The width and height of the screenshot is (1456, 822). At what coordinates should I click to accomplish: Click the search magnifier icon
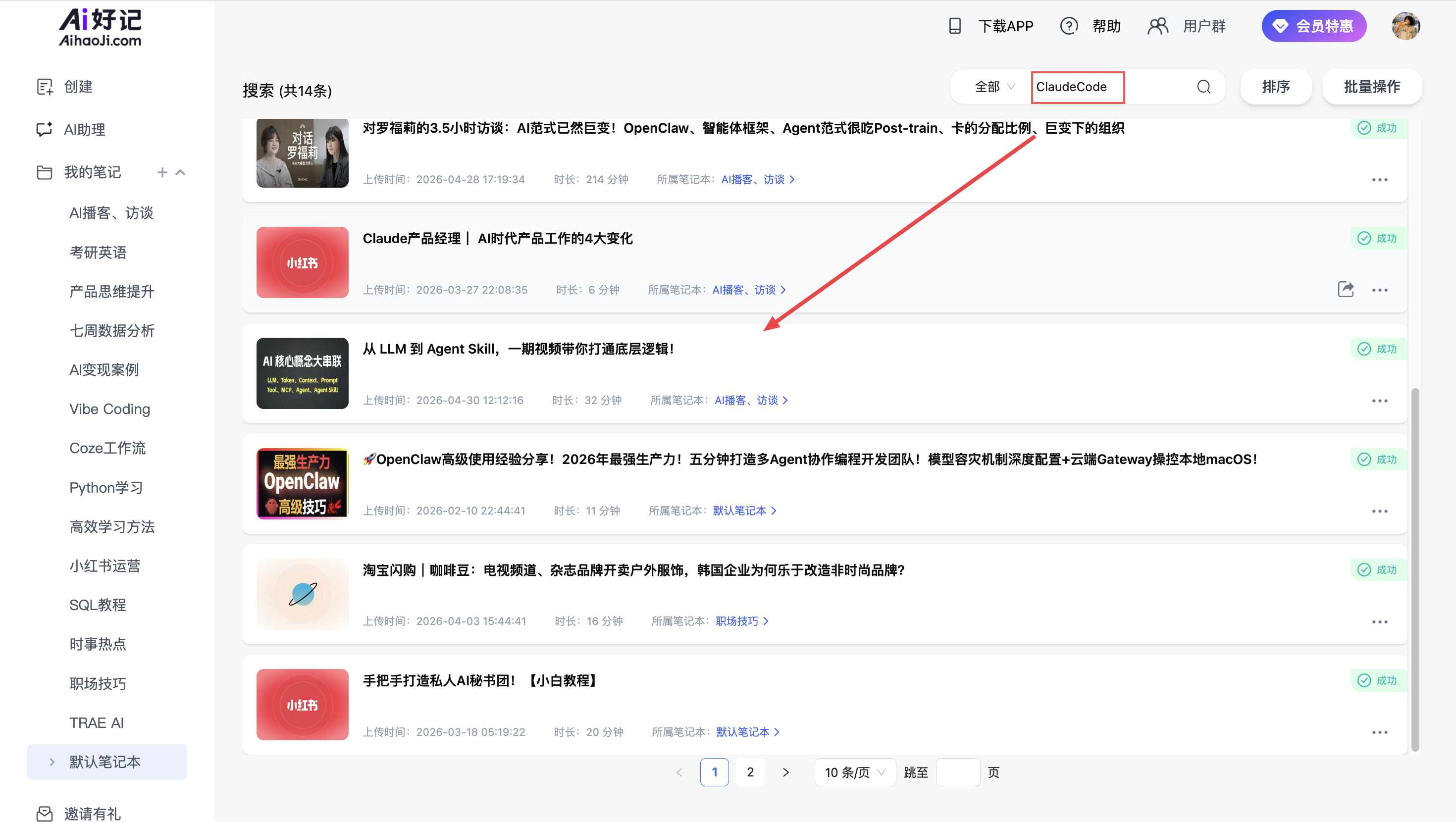point(1203,87)
